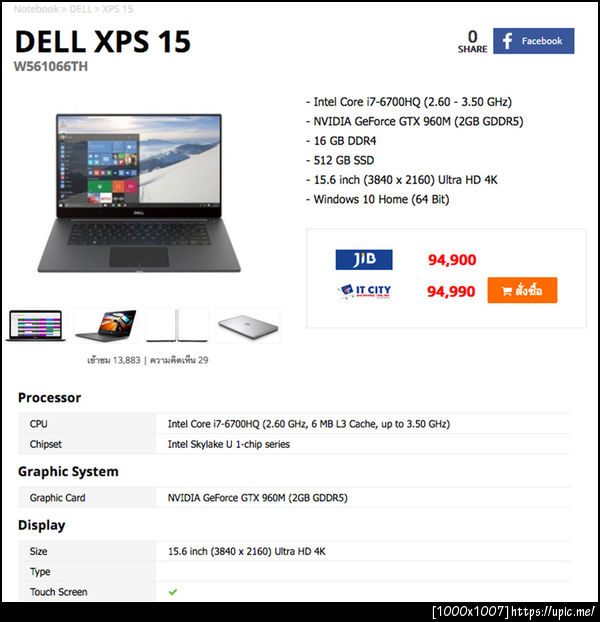Select the angled laptop thumbnail with colorful screen

[x=105, y=325]
